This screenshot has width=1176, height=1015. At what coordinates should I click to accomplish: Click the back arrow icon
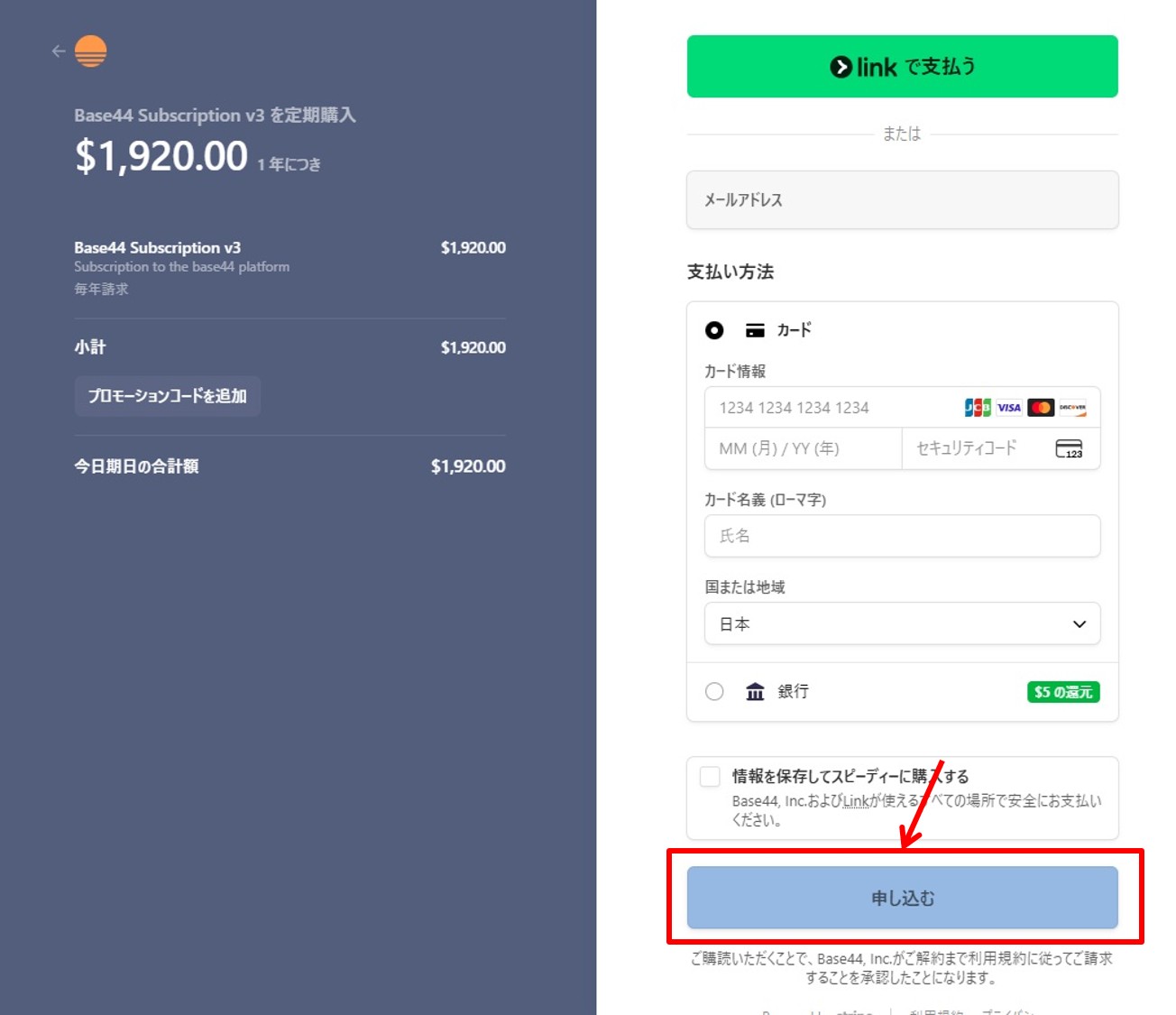[x=59, y=51]
